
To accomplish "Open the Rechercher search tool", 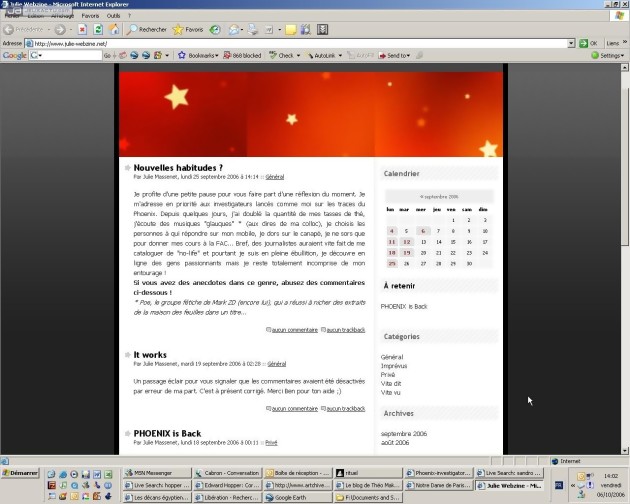I will (x=147, y=30).
